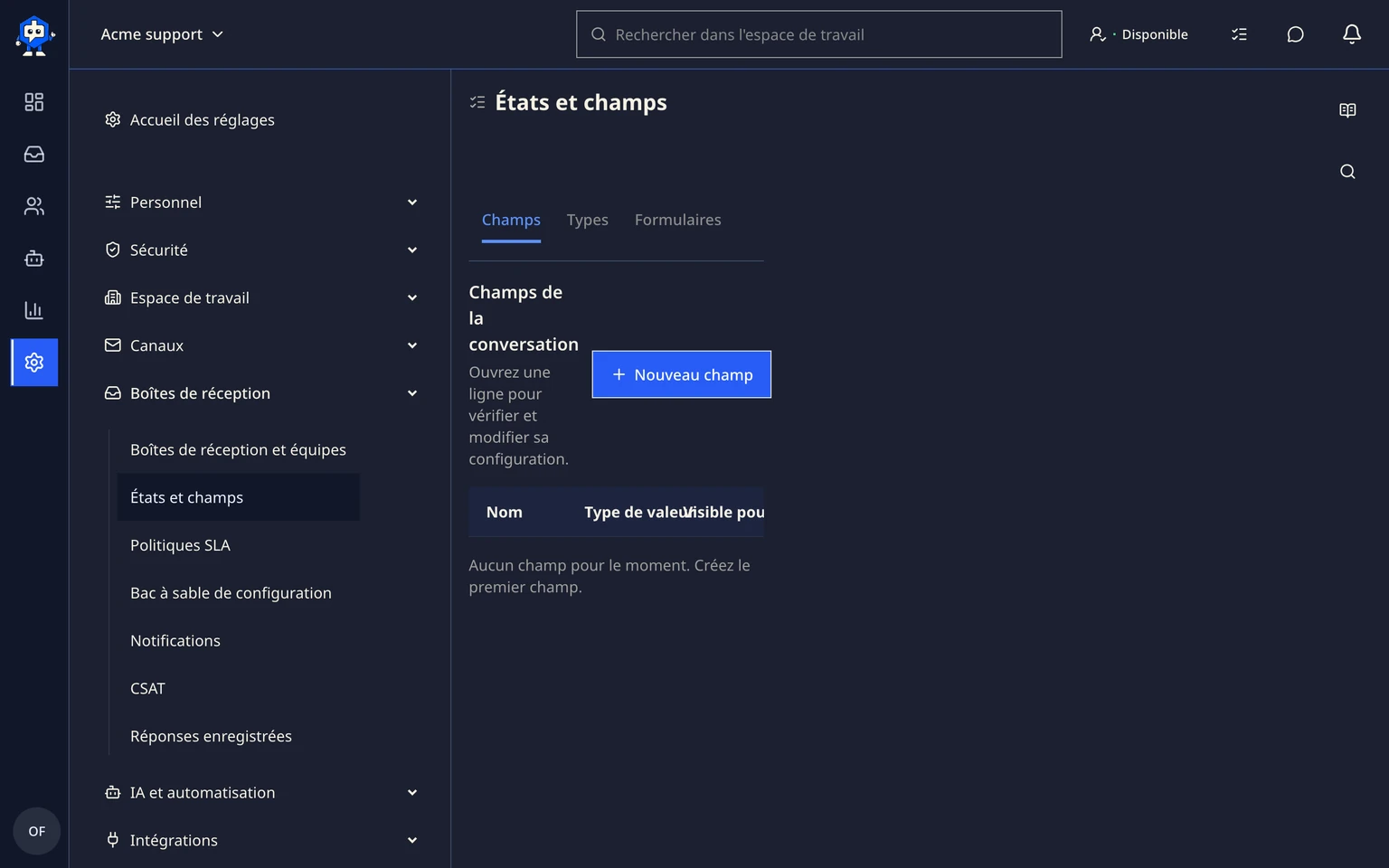Open the reports bar chart icon
The width and height of the screenshot is (1389, 868).
click(x=34, y=310)
